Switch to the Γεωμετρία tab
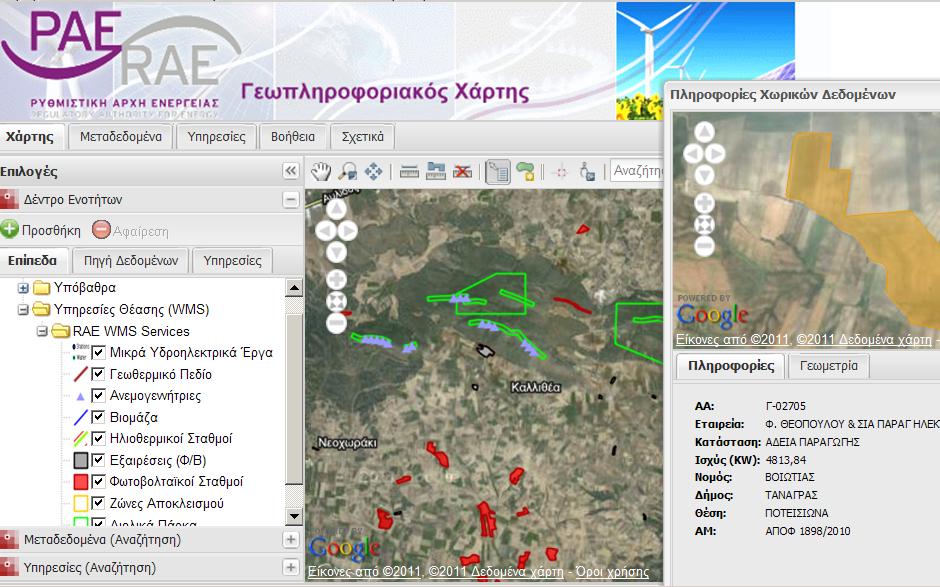The width and height of the screenshot is (940, 587). coord(829,366)
